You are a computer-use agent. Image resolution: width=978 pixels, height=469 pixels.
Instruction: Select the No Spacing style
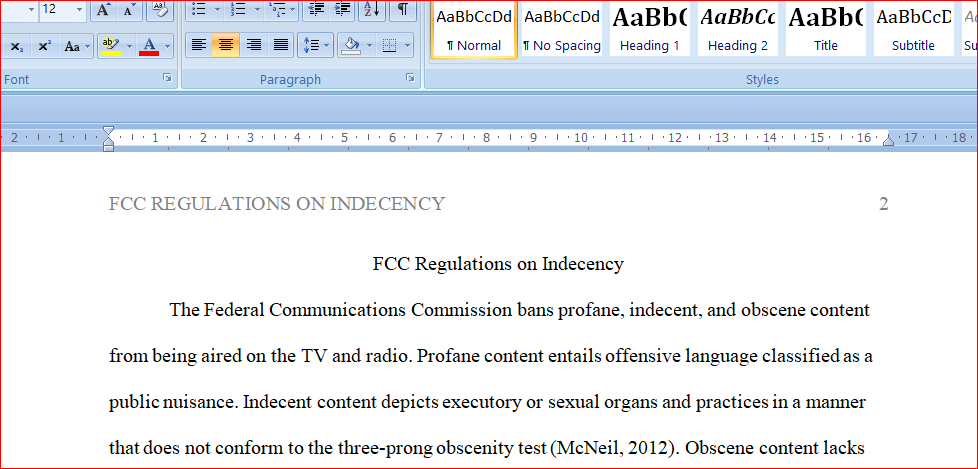[562, 27]
